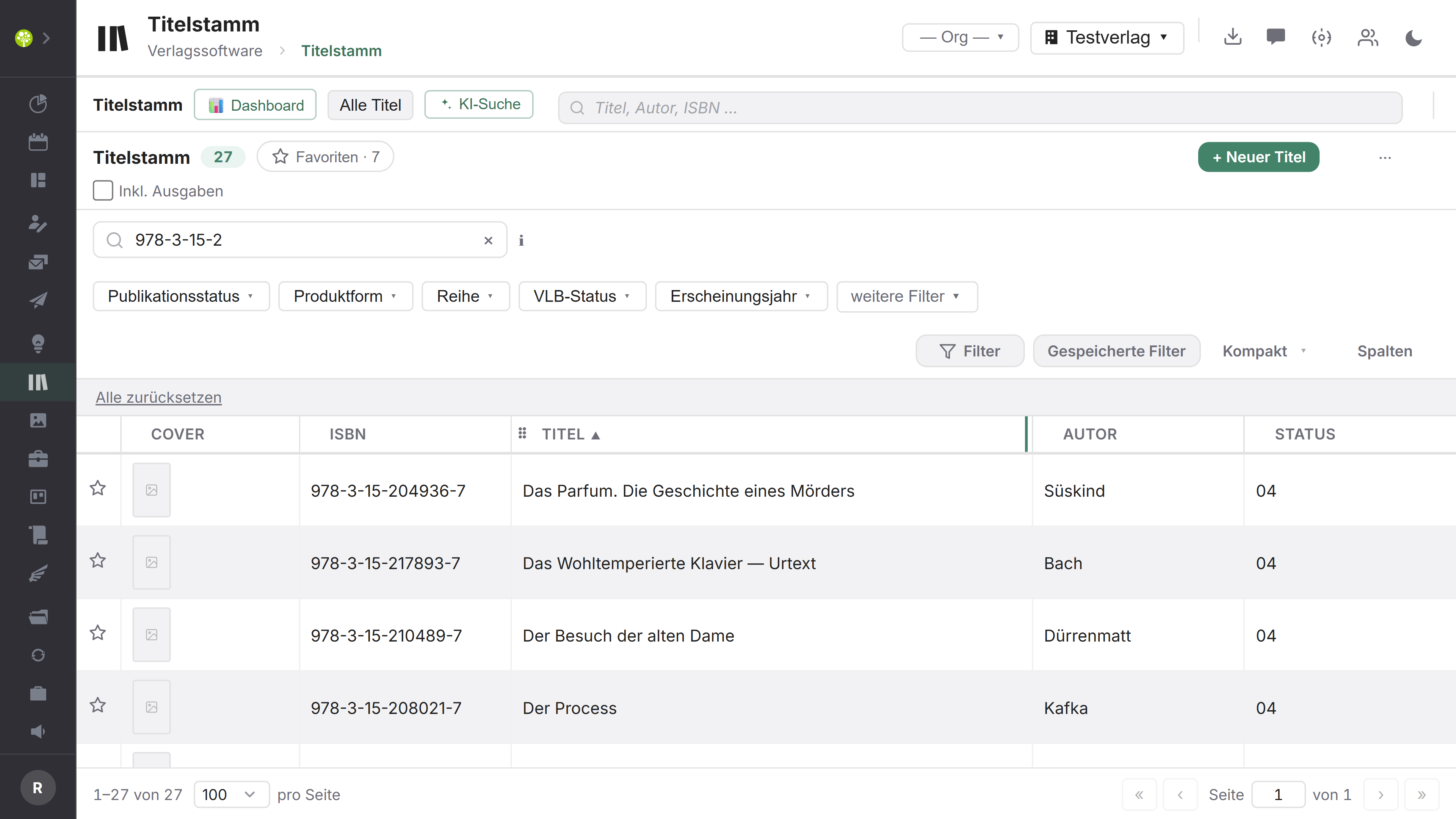
Task: Click the Filter button
Action: click(x=969, y=351)
